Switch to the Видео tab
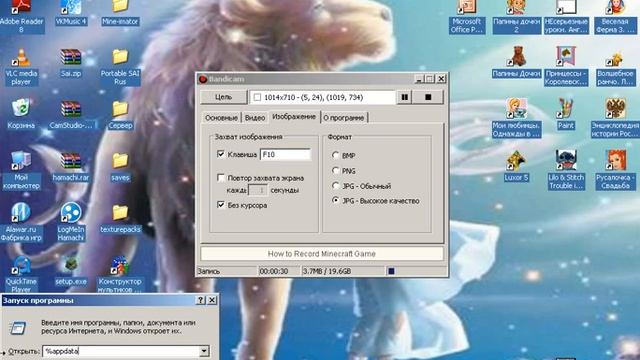This screenshot has width=640, height=360. pos(255,118)
